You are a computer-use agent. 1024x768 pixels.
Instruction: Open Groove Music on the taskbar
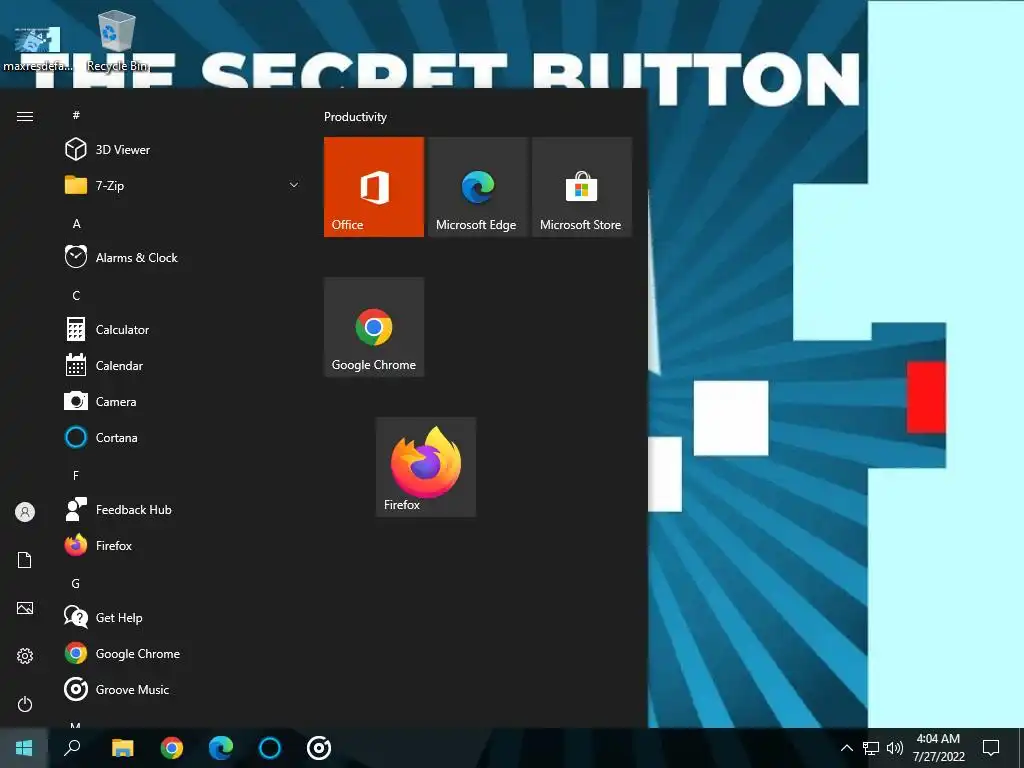click(319, 748)
